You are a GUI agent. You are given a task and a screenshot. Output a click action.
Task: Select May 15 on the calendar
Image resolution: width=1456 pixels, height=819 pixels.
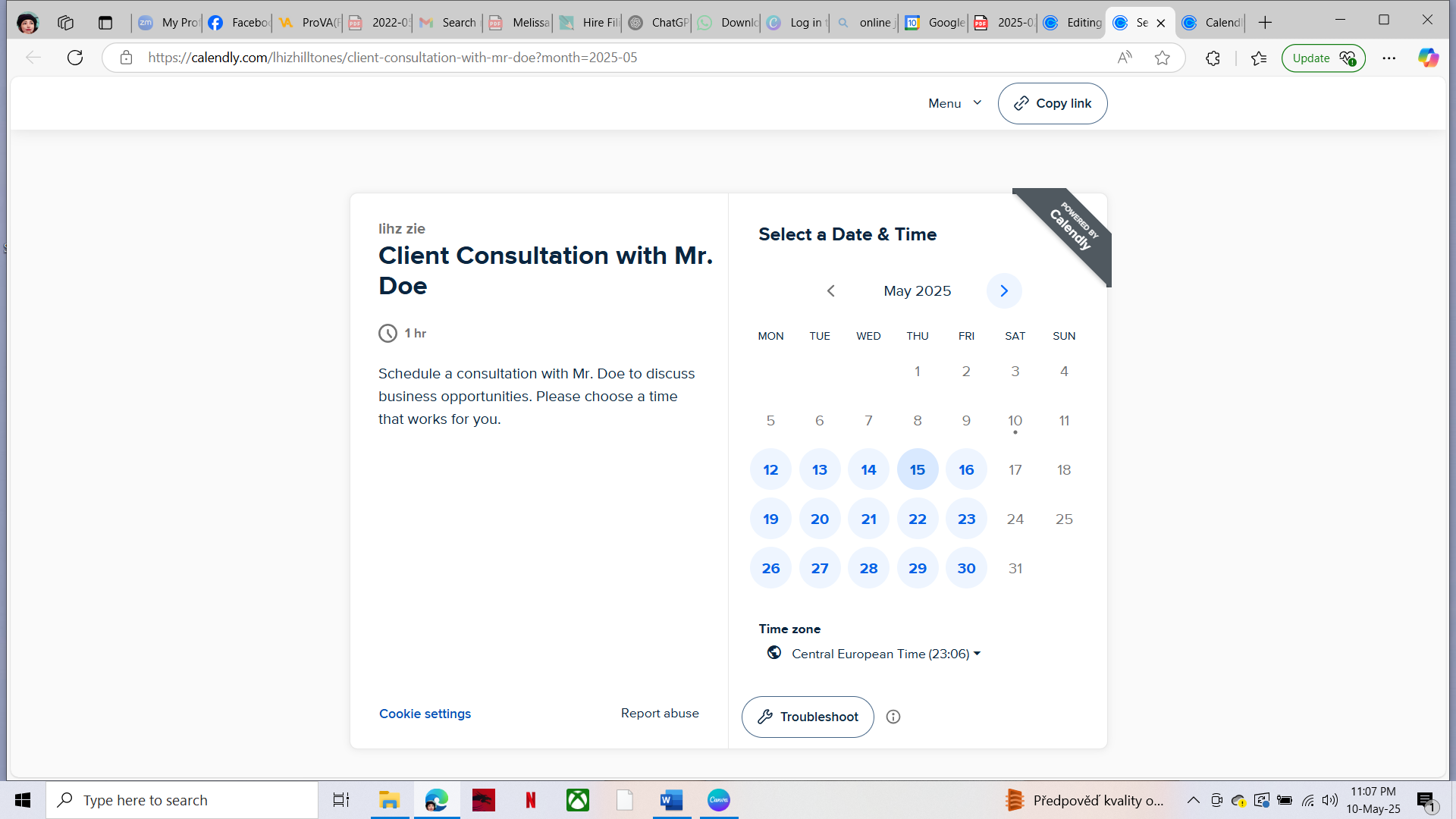(917, 469)
